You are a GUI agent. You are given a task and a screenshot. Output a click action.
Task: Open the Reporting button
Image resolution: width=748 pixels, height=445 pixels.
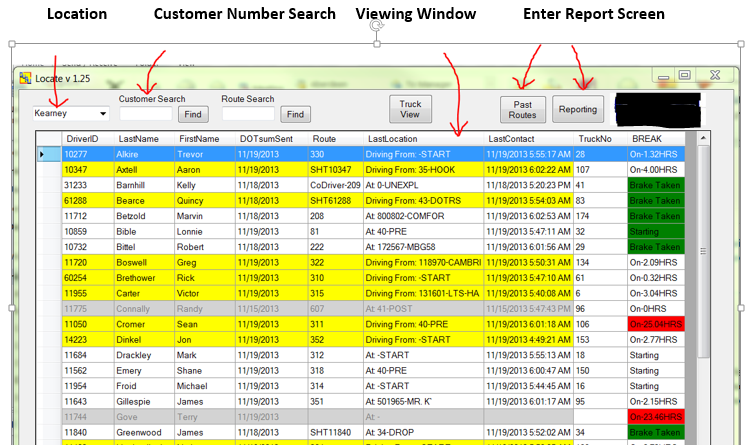pyautogui.click(x=578, y=109)
